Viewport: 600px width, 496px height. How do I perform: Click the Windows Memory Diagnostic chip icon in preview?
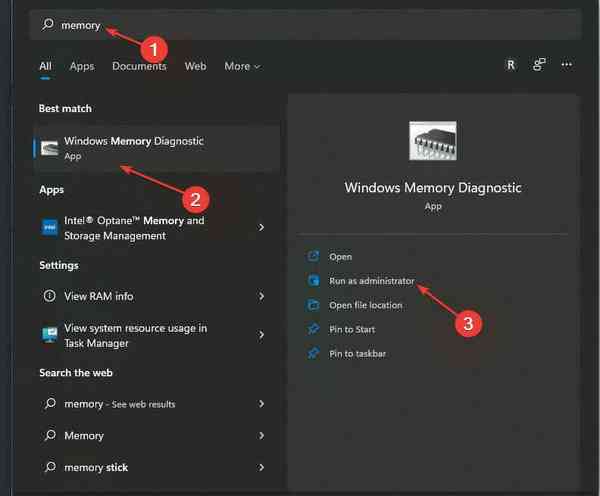433,141
